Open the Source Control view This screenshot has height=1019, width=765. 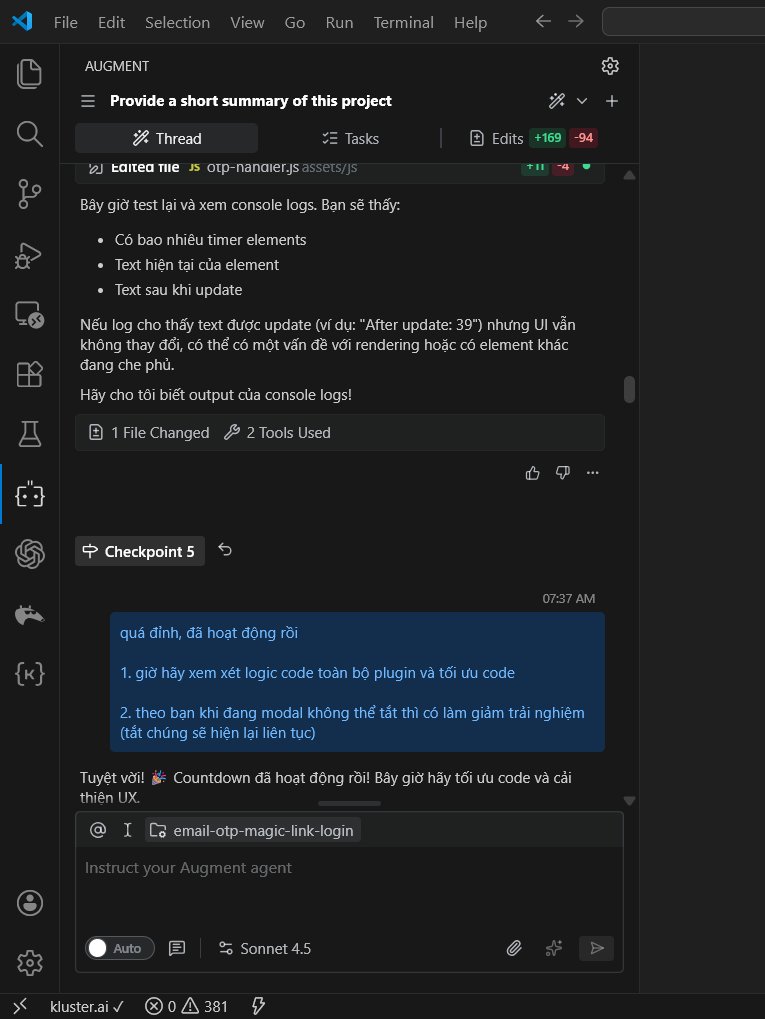click(x=30, y=195)
